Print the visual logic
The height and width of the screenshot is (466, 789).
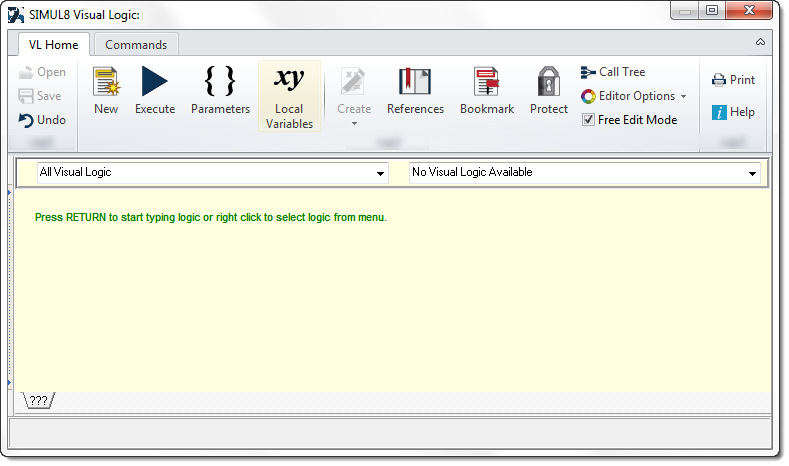point(733,80)
